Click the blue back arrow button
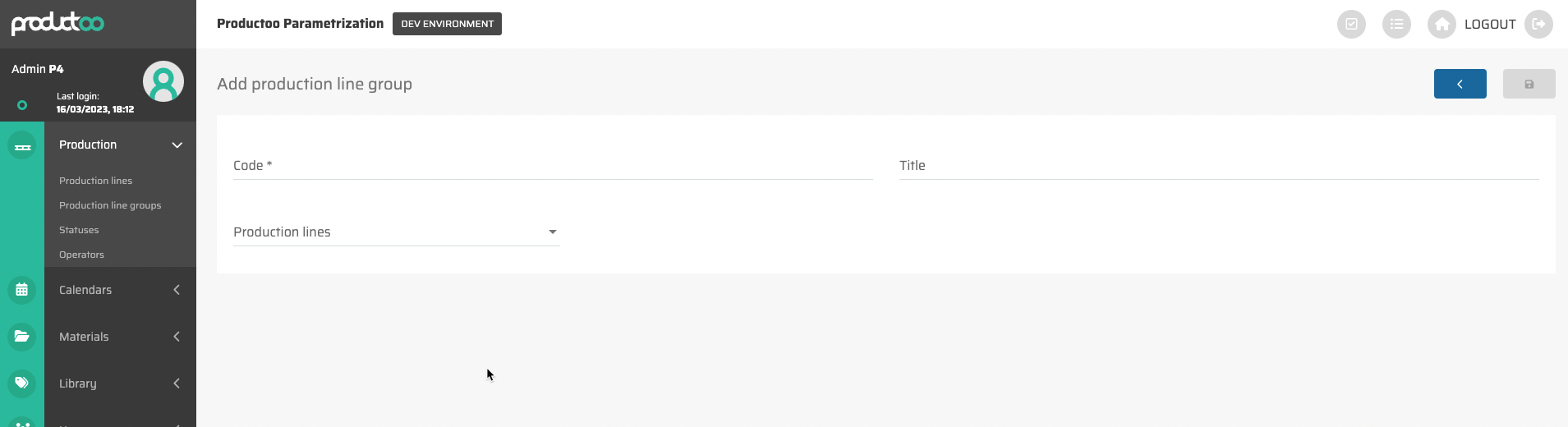1568x427 pixels. click(x=1460, y=84)
